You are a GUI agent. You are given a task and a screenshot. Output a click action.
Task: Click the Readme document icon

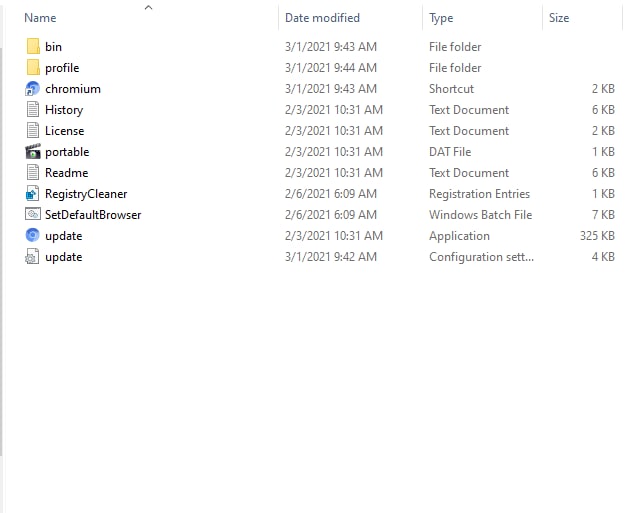33,173
